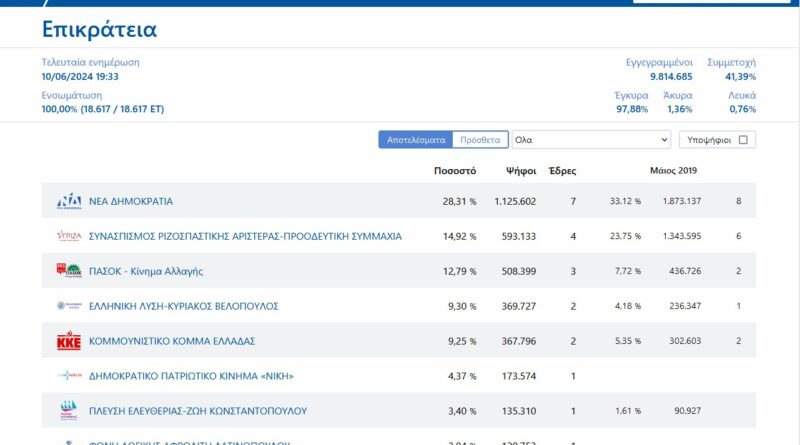Screen dimensions: 800x445
Task: Click the ΠΑΣΟΚ party logo icon
Action: pyautogui.click(x=69, y=271)
